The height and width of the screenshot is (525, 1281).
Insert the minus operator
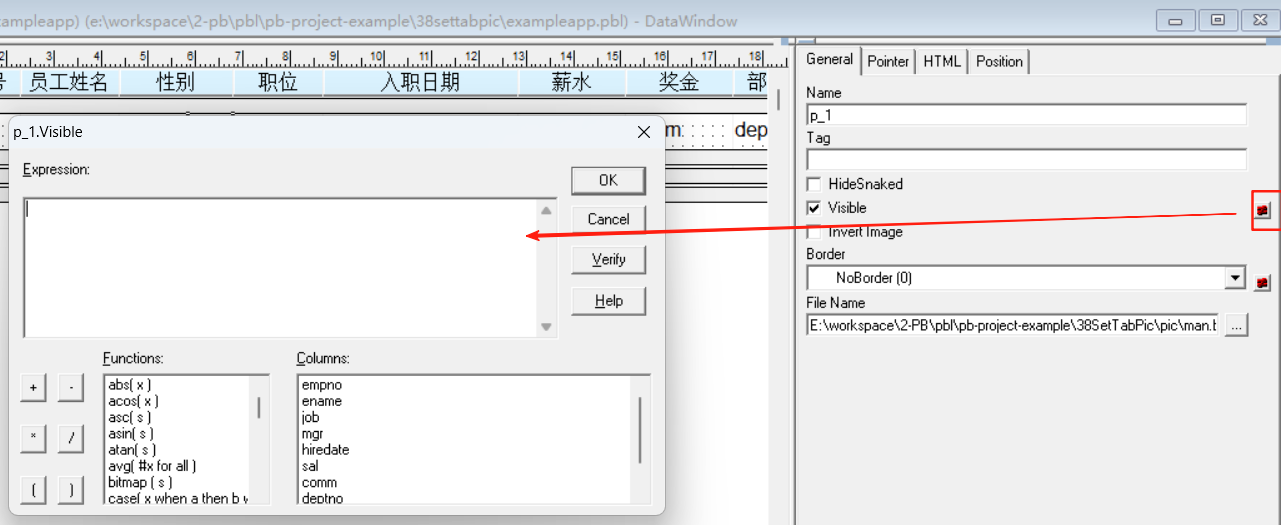tap(70, 388)
